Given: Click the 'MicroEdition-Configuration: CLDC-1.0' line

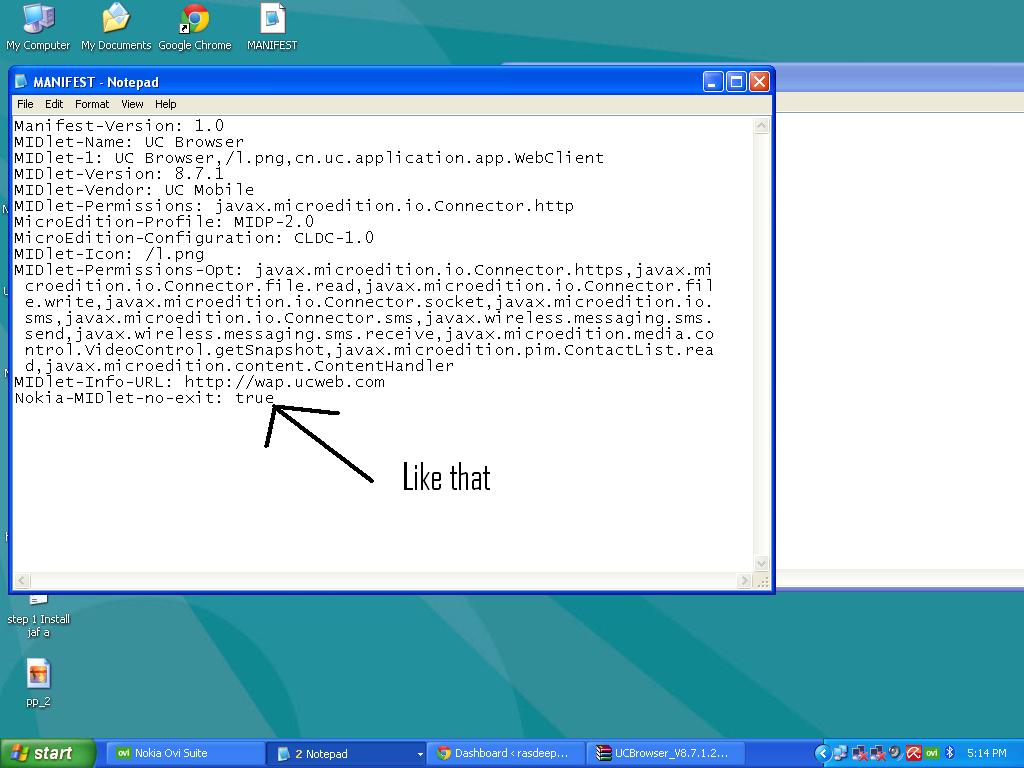Looking at the screenshot, I should click(x=194, y=238).
